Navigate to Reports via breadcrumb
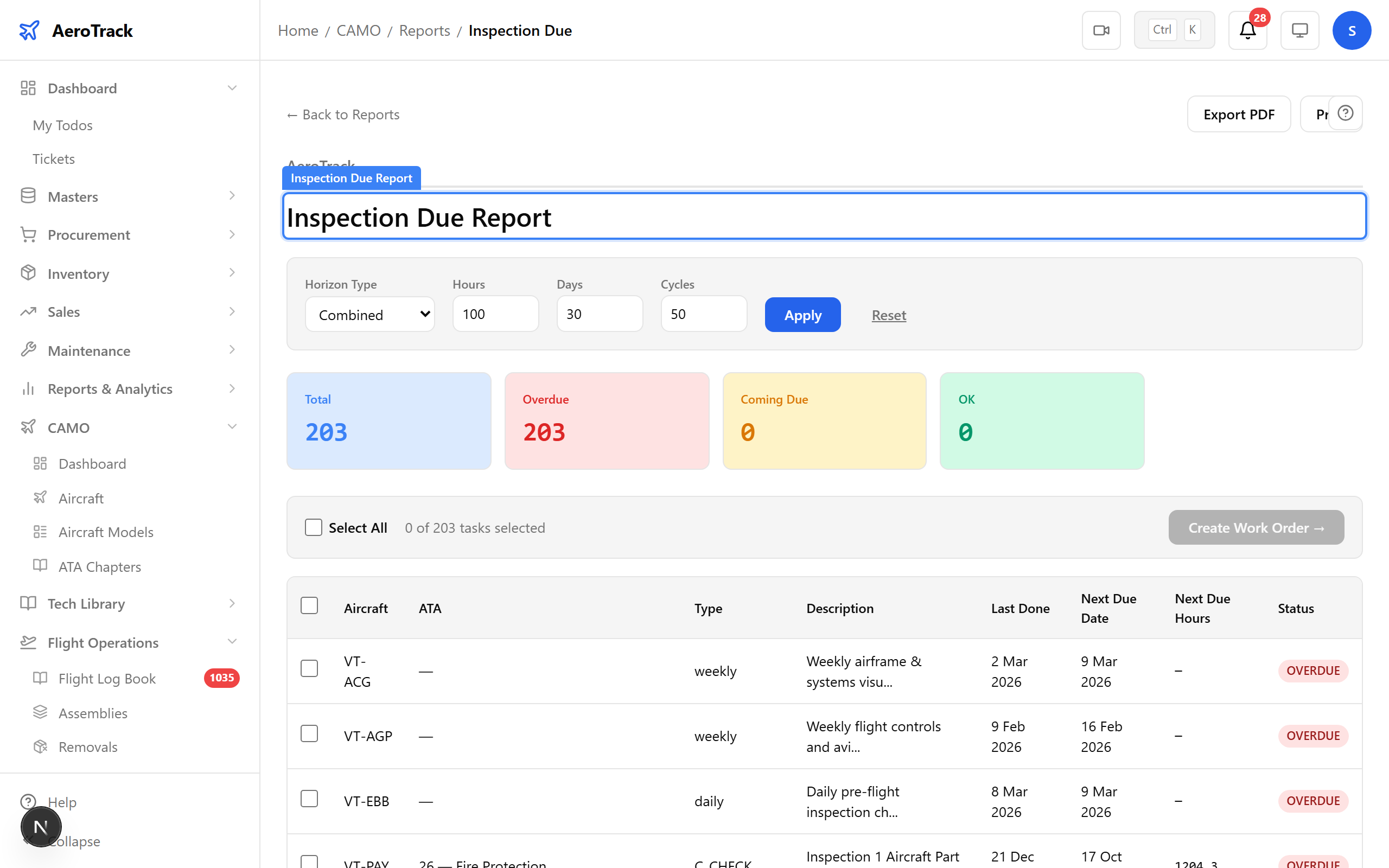The width and height of the screenshot is (1389, 868). (x=424, y=30)
